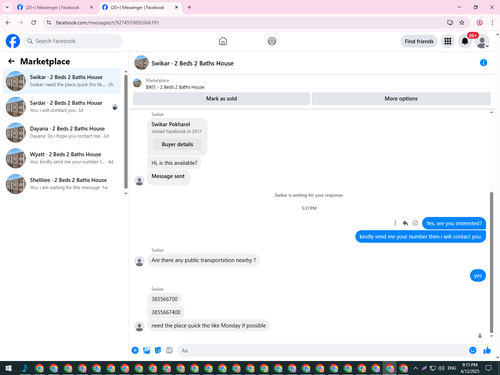500x375 pixels.
Task: Click conversation list scrollbar
Action: coord(126,132)
